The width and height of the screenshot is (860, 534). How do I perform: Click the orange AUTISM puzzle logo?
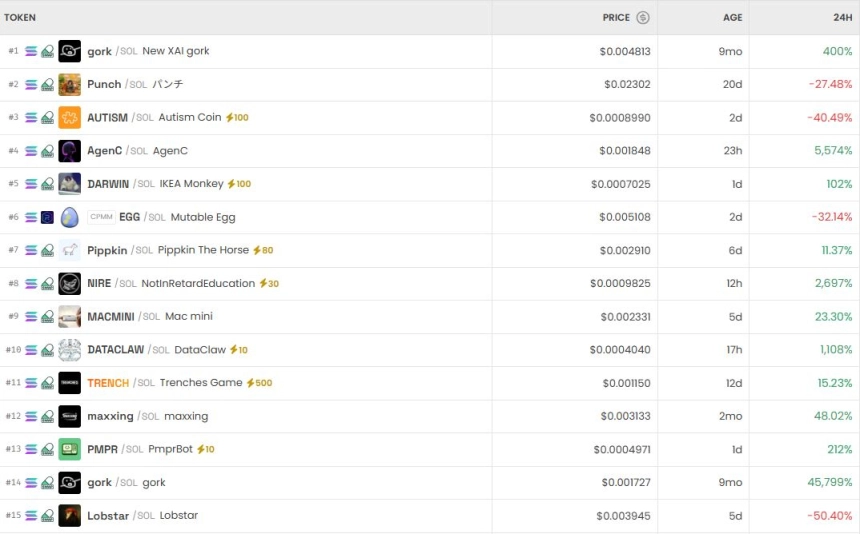pyautogui.click(x=69, y=117)
